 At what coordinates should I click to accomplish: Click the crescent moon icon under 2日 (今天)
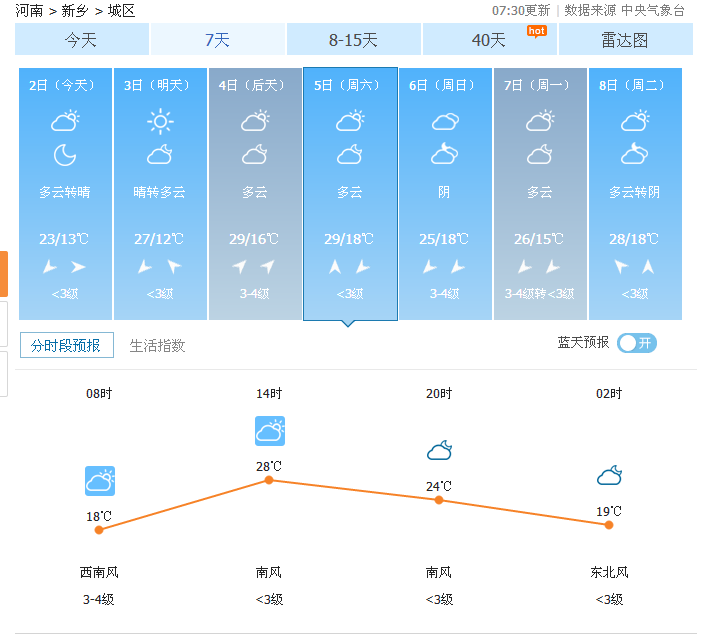[x=65, y=155]
